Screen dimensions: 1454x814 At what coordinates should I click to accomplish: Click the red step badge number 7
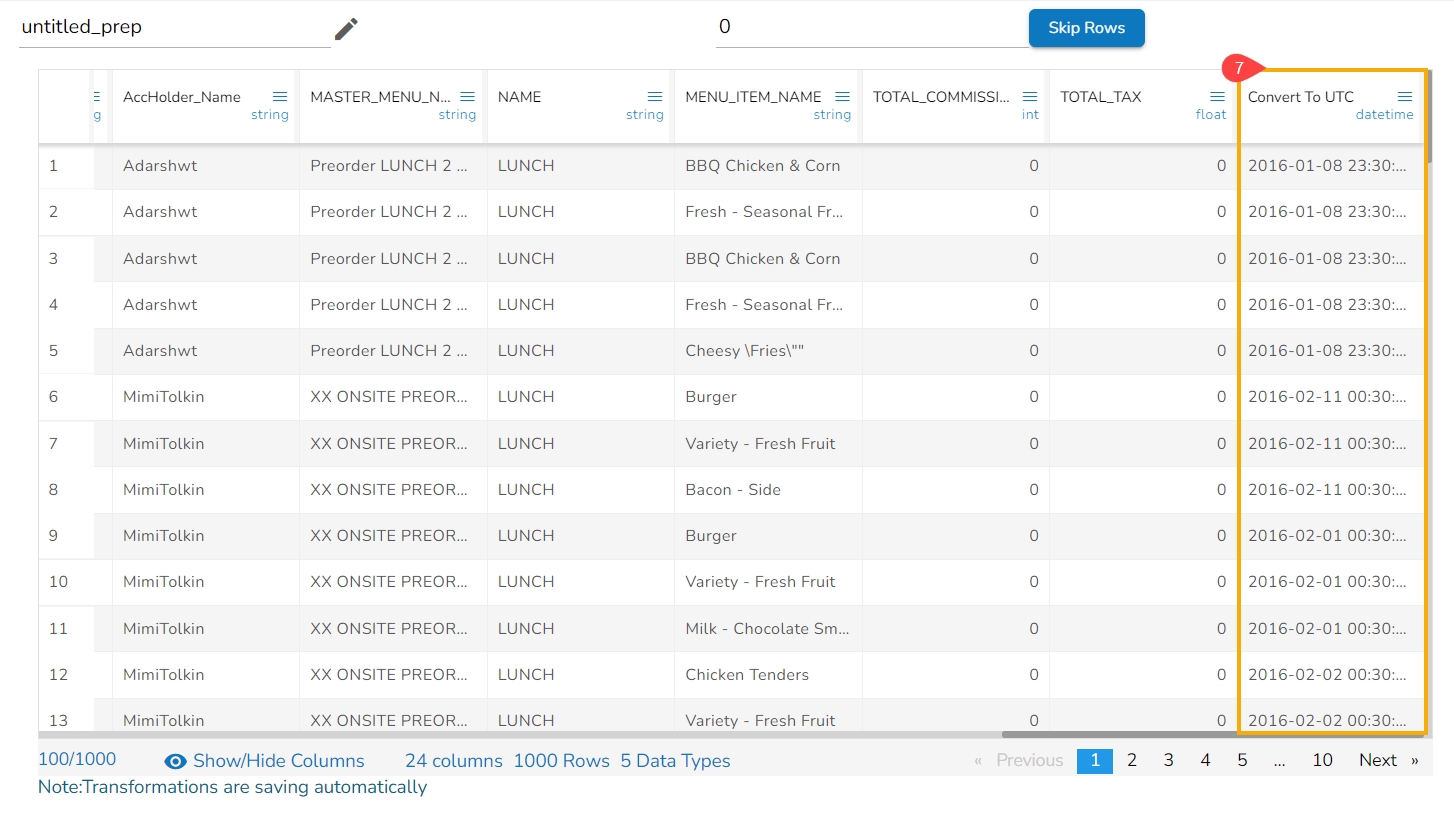coord(1239,69)
